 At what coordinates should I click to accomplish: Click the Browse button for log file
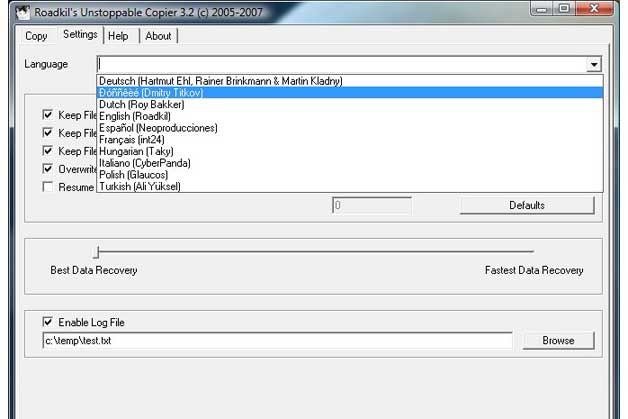point(558,340)
